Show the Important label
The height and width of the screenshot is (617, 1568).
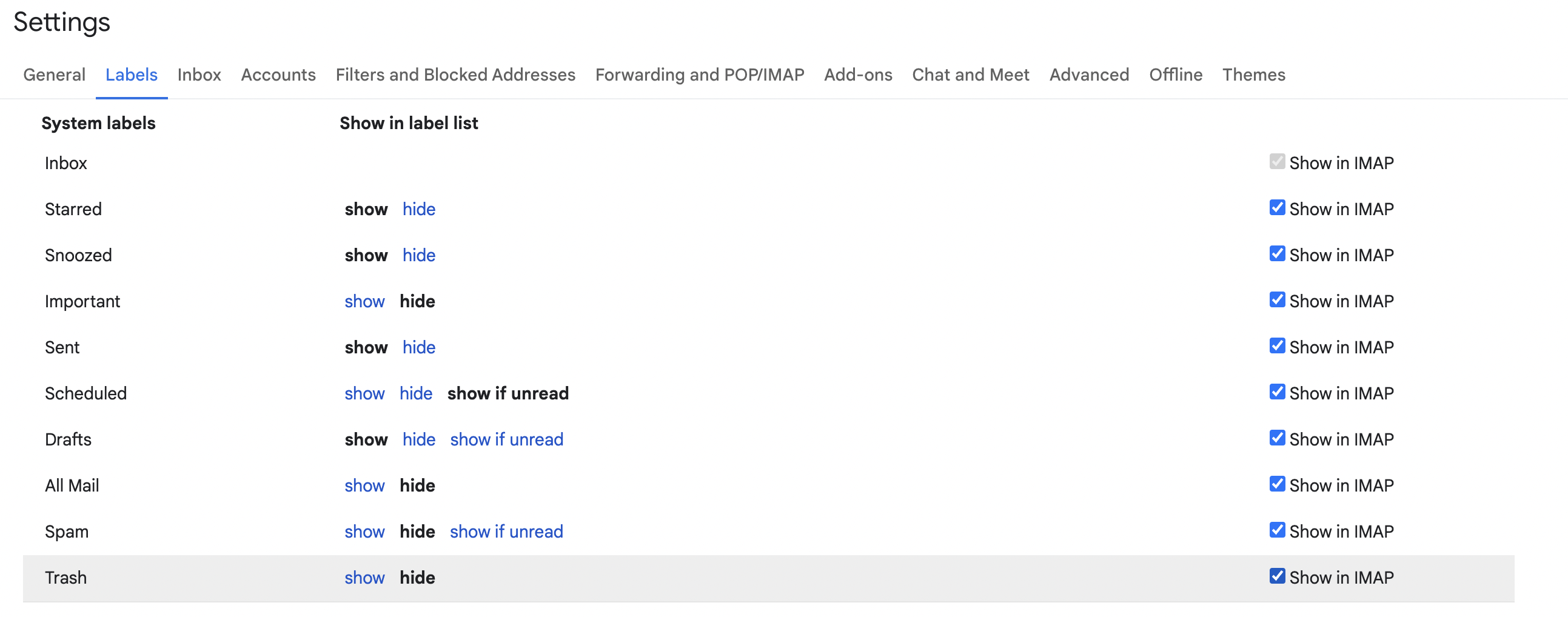click(364, 301)
